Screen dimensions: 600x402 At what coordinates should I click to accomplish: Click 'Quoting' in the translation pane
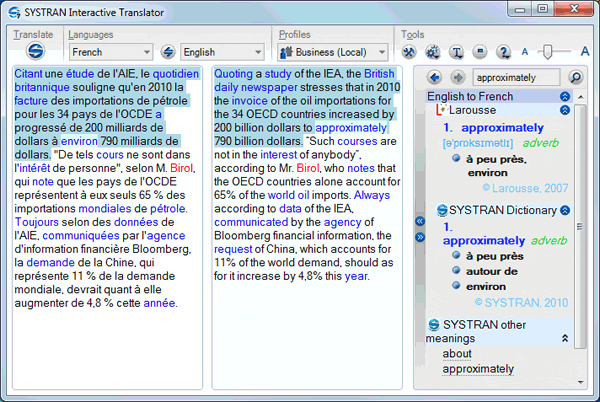(x=233, y=73)
